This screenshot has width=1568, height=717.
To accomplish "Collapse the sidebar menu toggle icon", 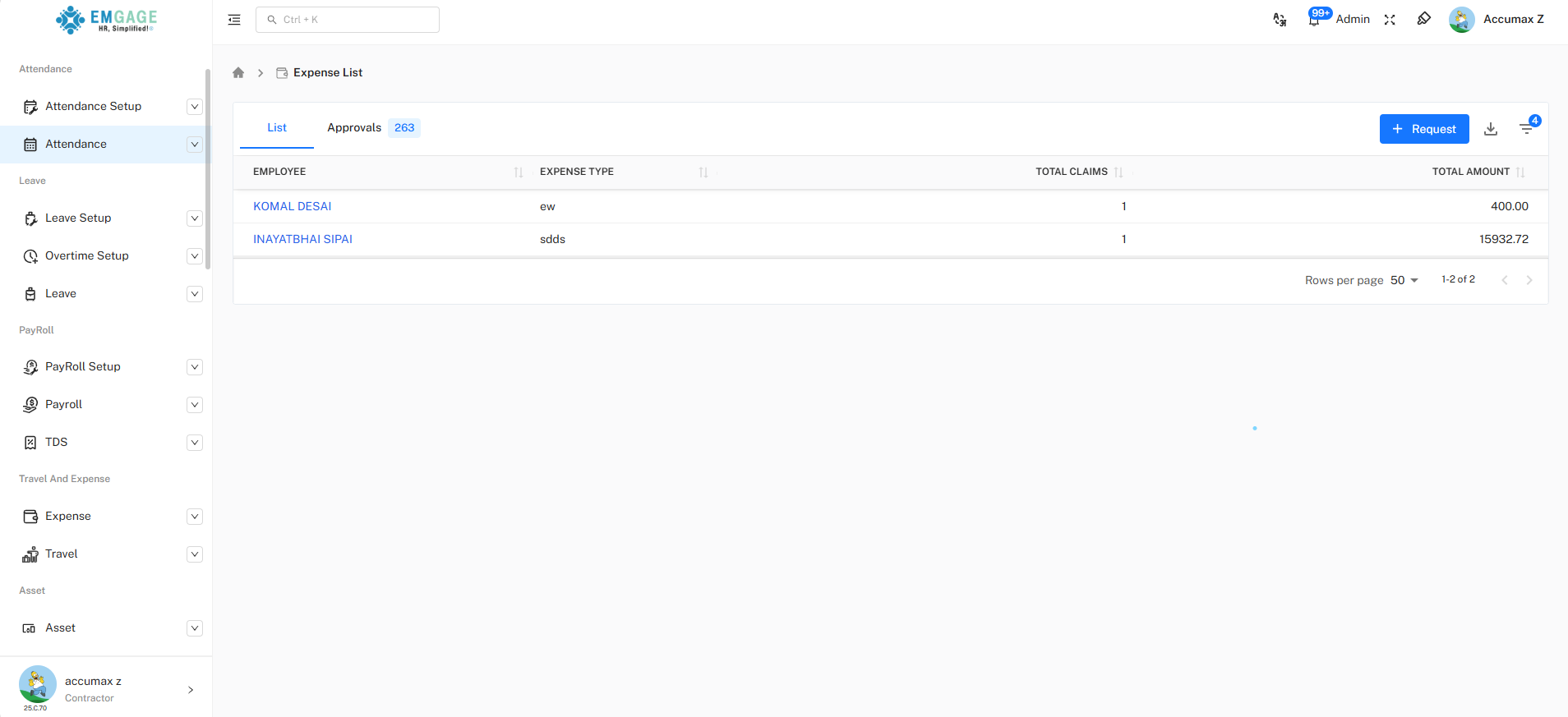I will click(x=234, y=20).
